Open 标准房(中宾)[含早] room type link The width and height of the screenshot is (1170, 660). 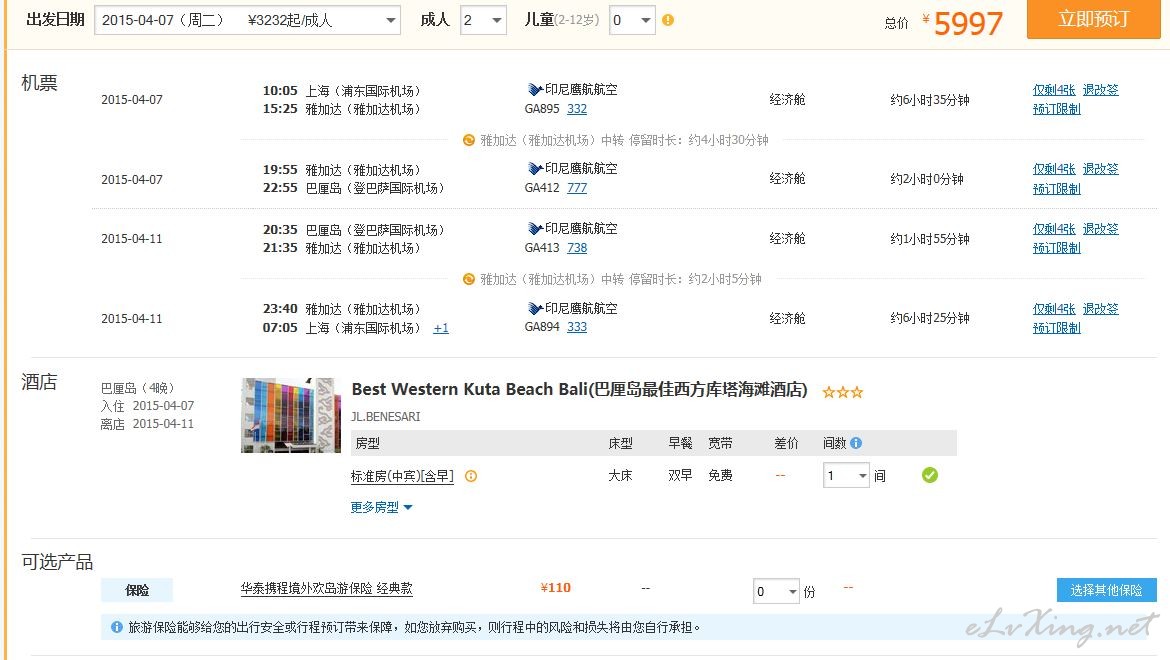coord(402,476)
